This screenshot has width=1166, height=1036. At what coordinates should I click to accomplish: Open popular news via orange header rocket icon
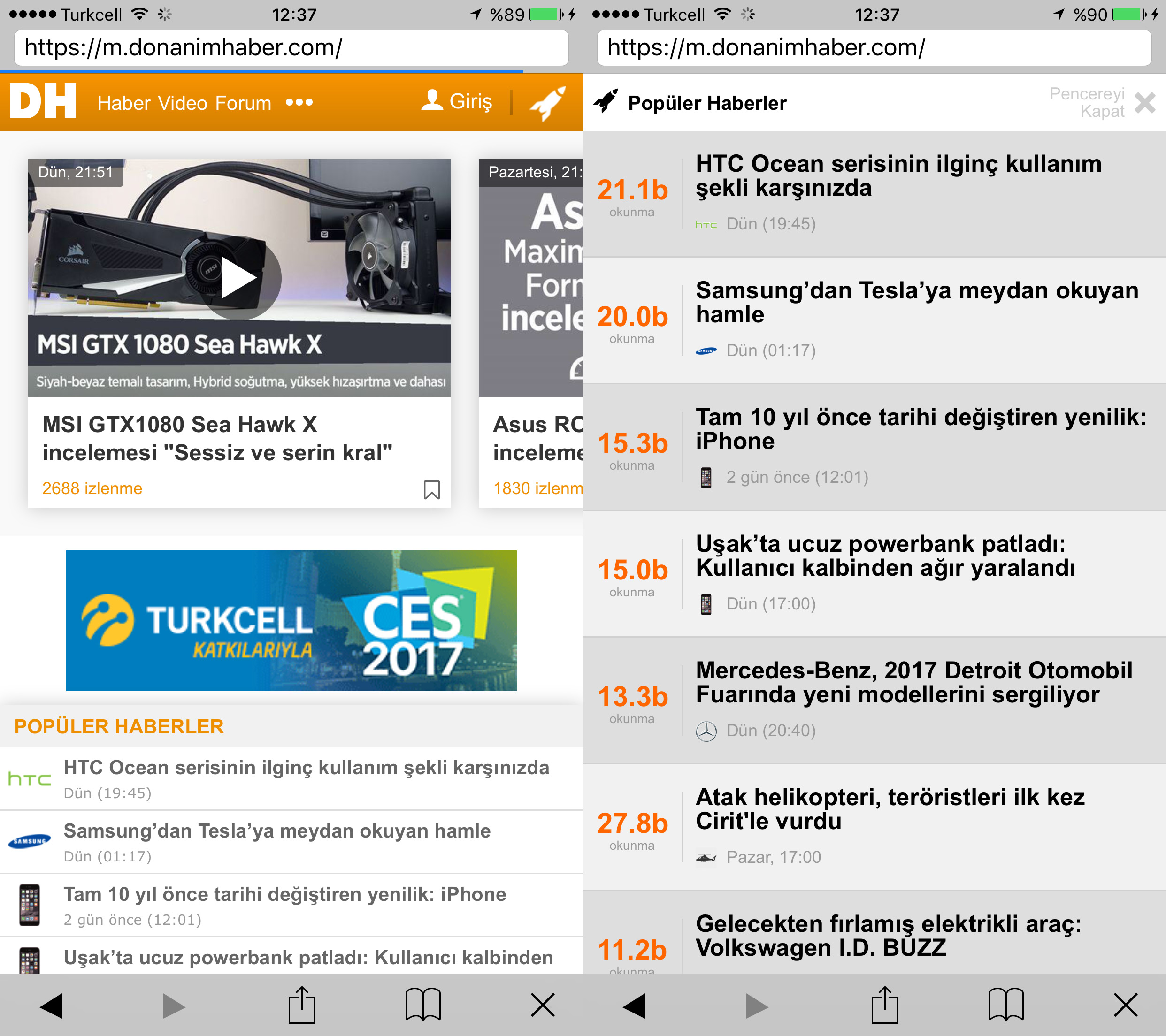point(548,103)
